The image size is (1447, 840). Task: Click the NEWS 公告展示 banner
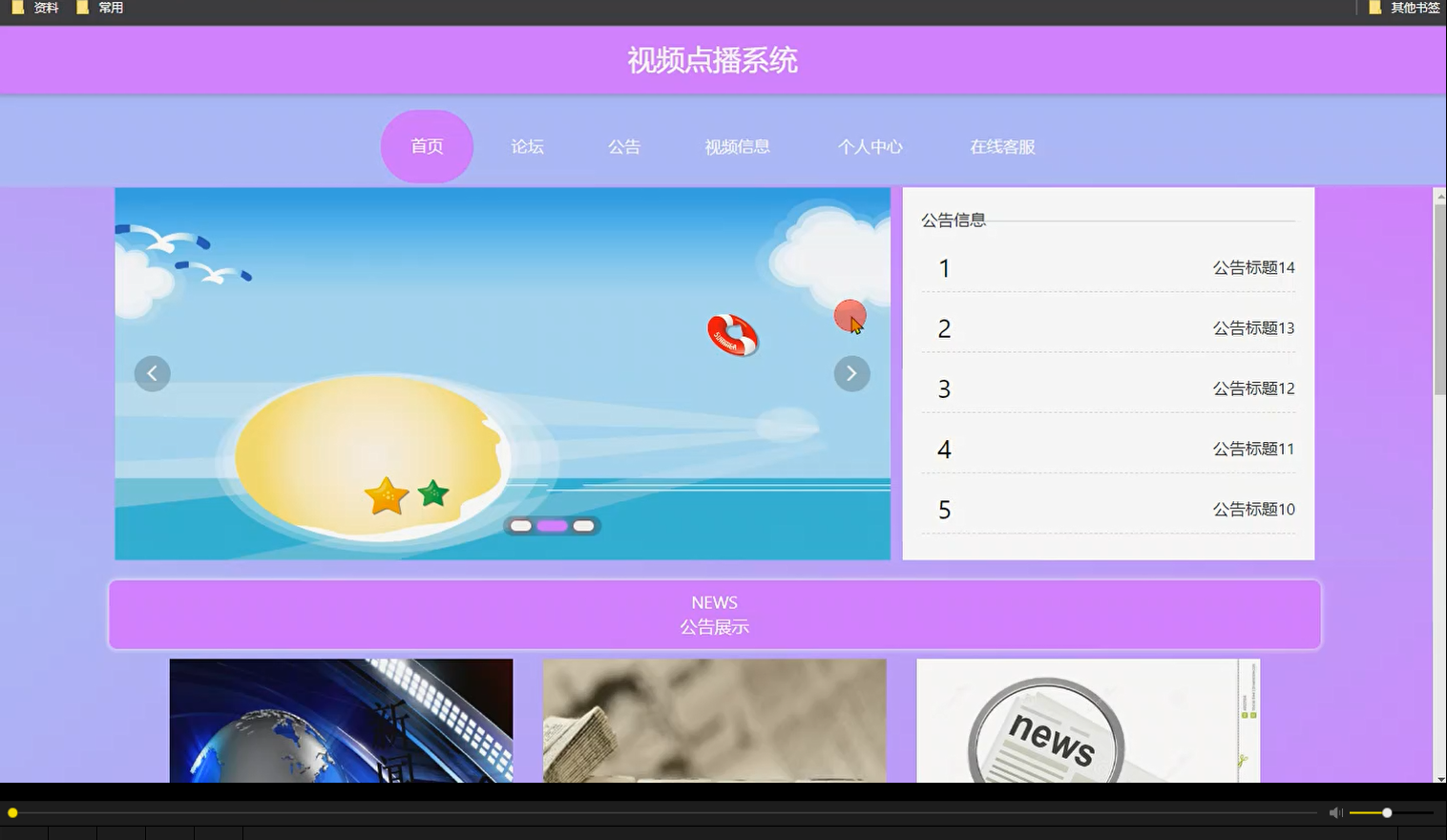[715, 614]
